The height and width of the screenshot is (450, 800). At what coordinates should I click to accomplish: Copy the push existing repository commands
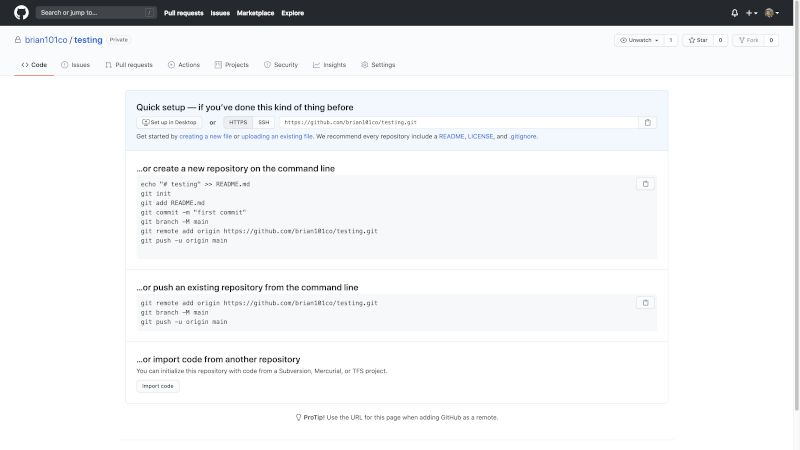click(x=645, y=303)
